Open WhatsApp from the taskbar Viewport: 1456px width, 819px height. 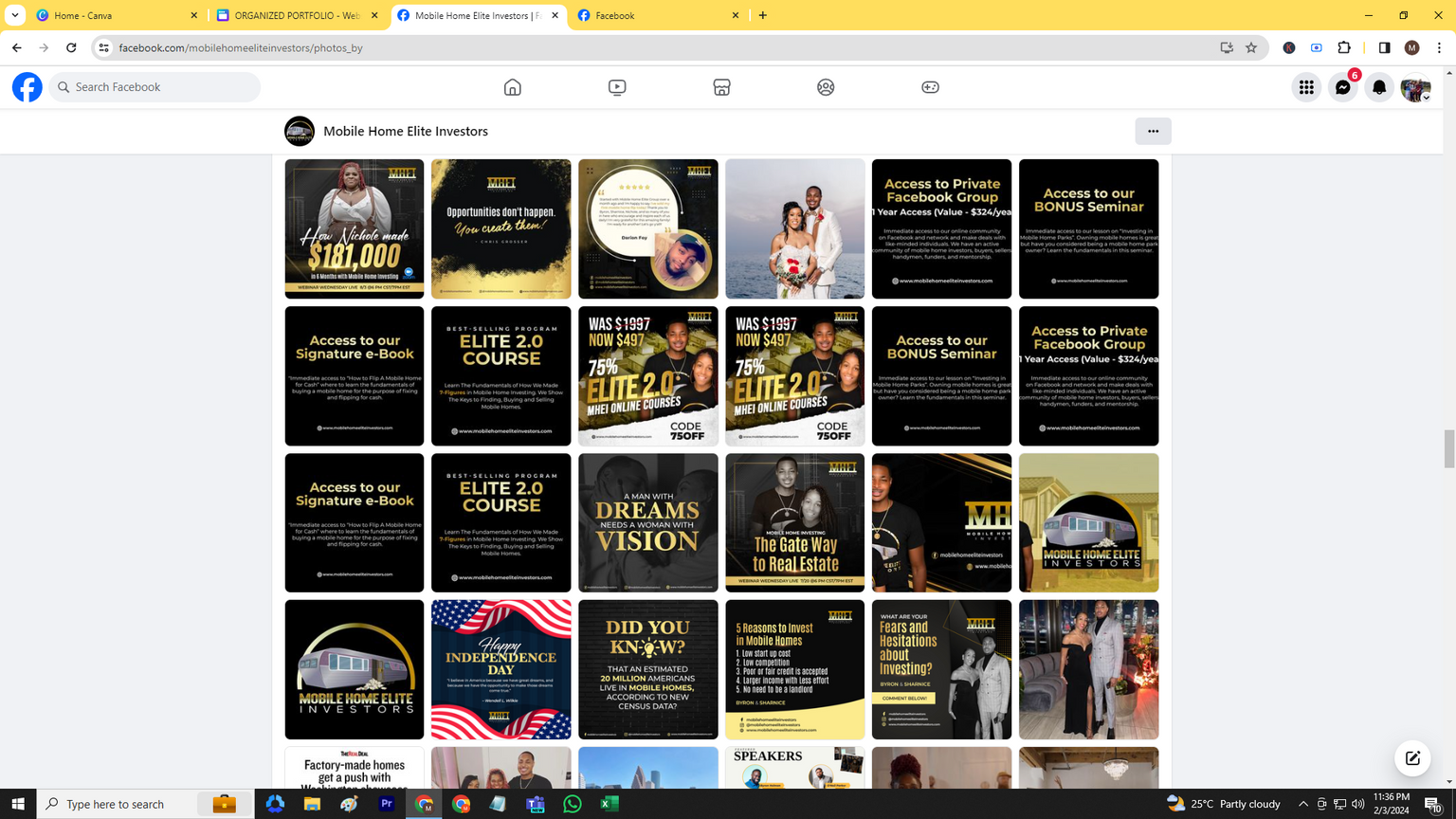(x=573, y=804)
